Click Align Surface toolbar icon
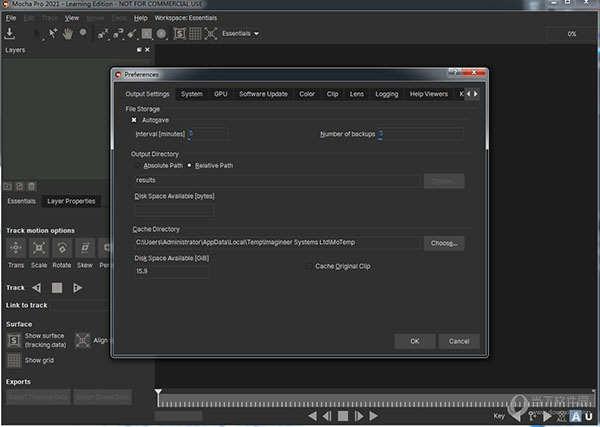Viewport: 600px width, 427px height. pyautogui.click(x=210, y=34)
